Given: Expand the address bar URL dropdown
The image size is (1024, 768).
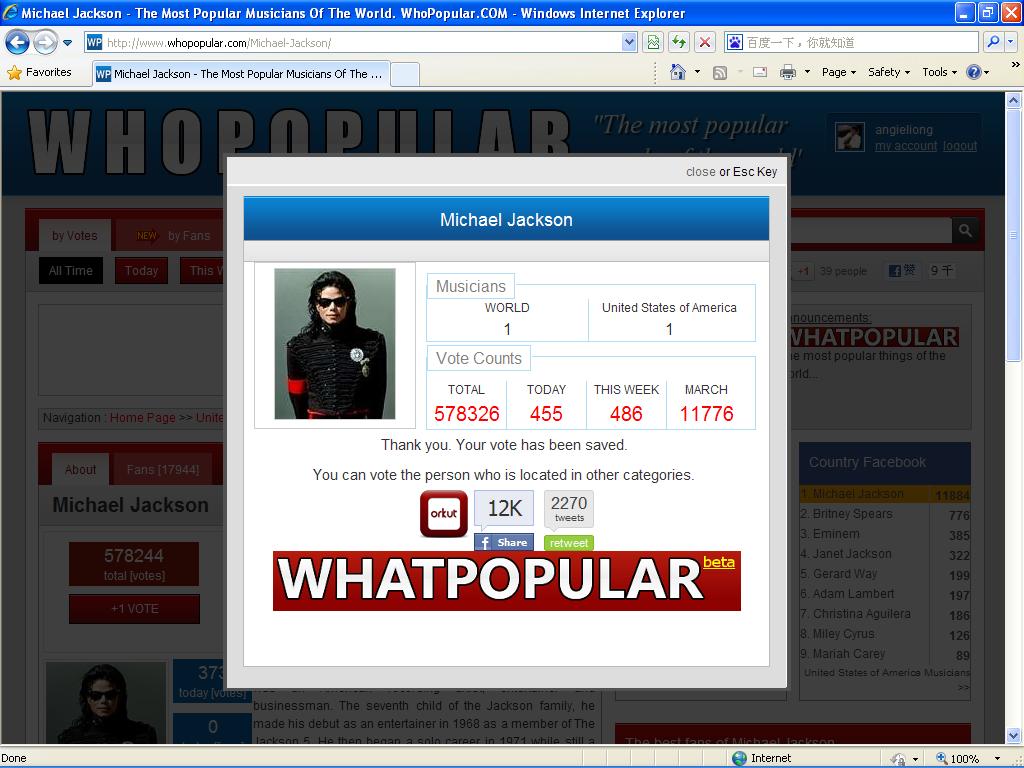Looking at the screenshot, I should pos(629,42).
